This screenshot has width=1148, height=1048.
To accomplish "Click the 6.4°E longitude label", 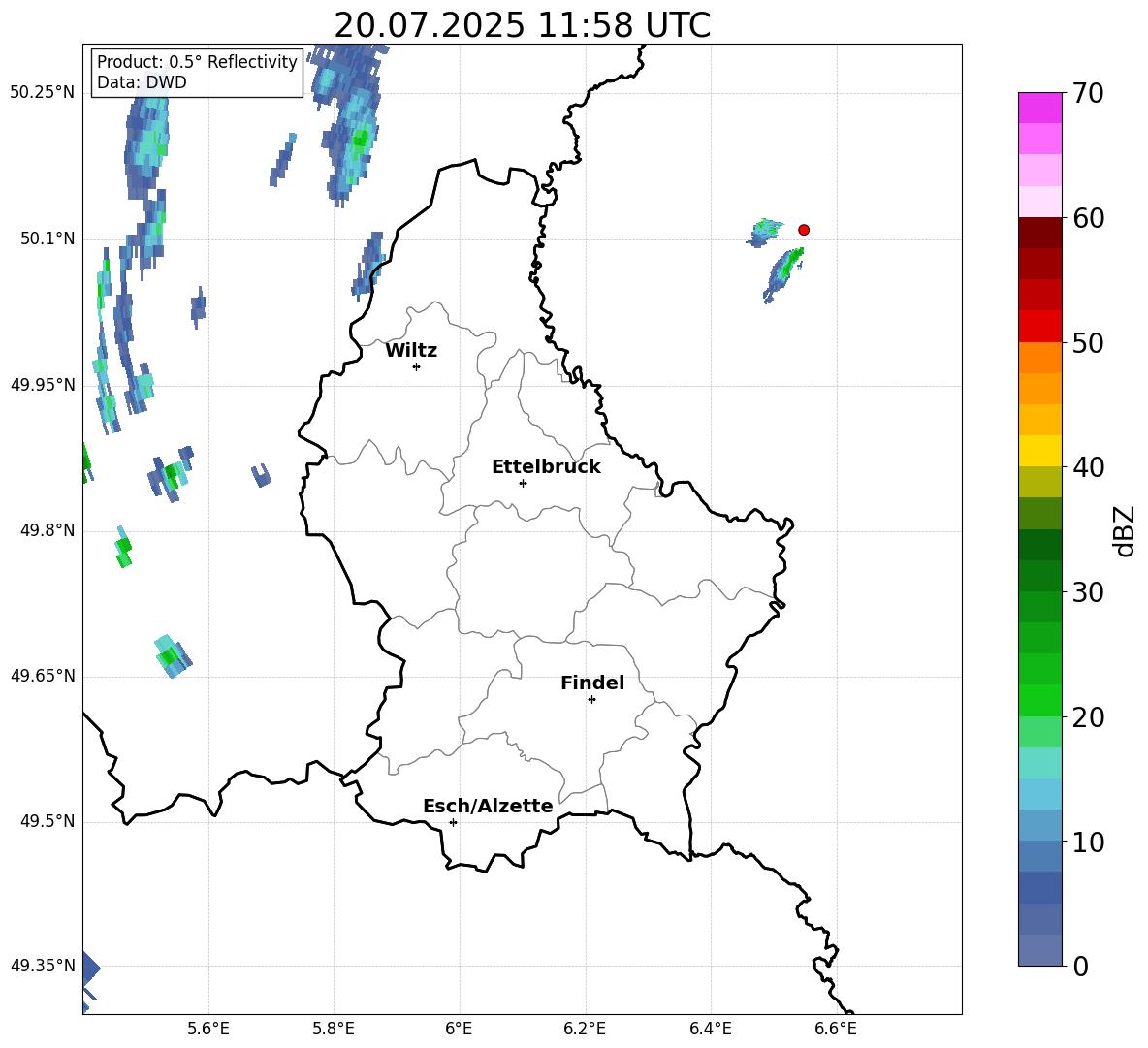I will tap(710, 1029).
